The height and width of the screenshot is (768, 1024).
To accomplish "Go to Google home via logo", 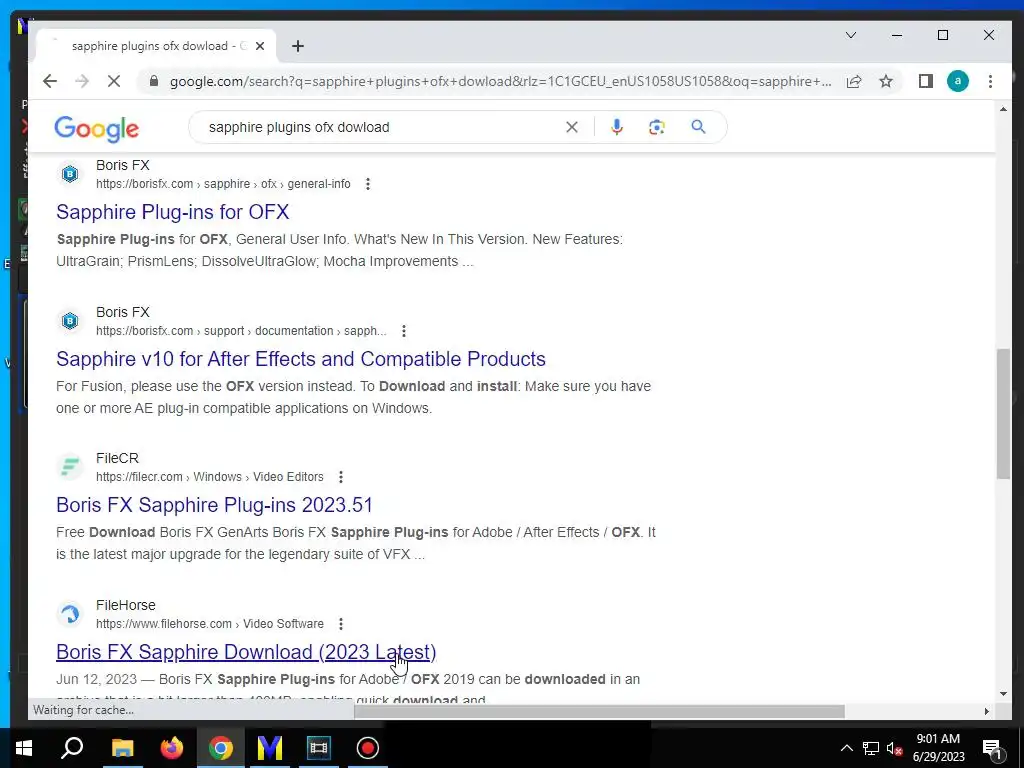I will coord(97,129).
